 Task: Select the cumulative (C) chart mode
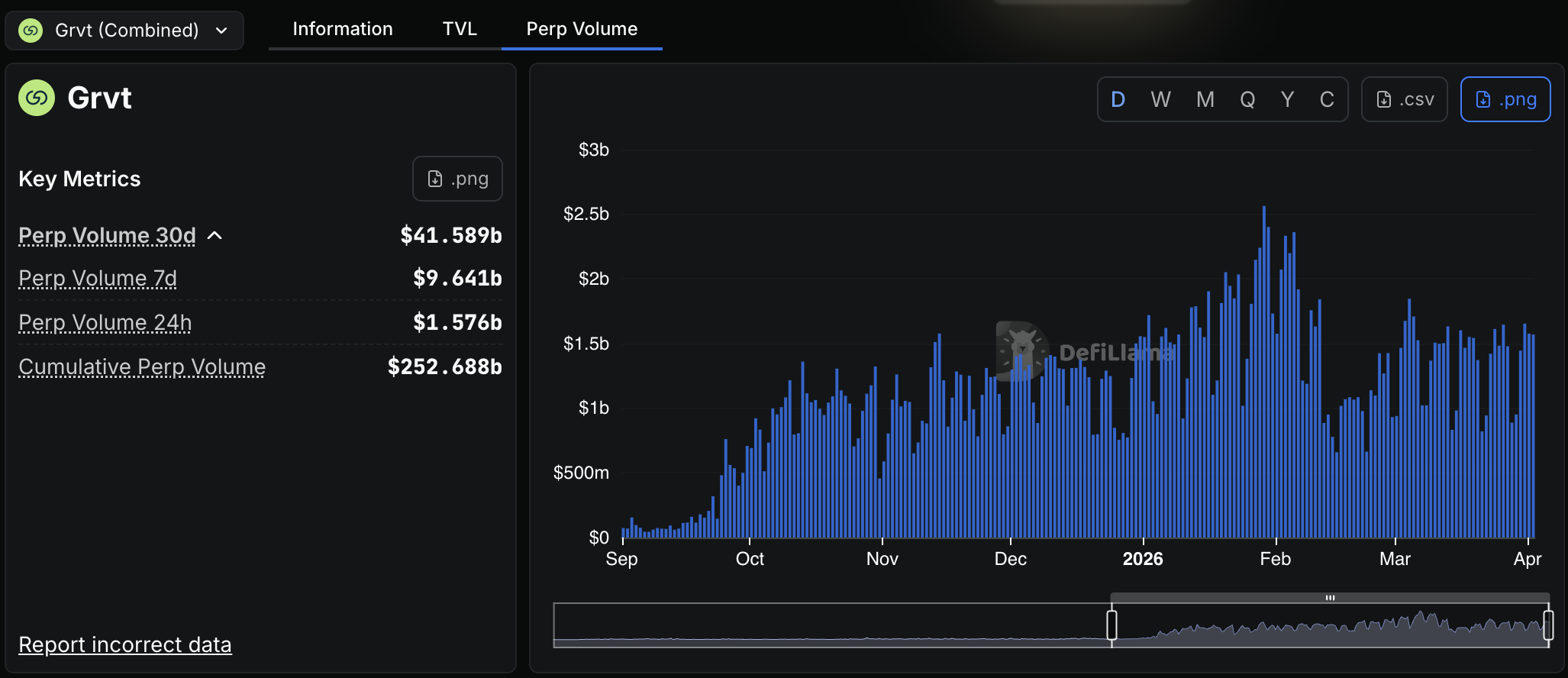[x=1327, y=99]
